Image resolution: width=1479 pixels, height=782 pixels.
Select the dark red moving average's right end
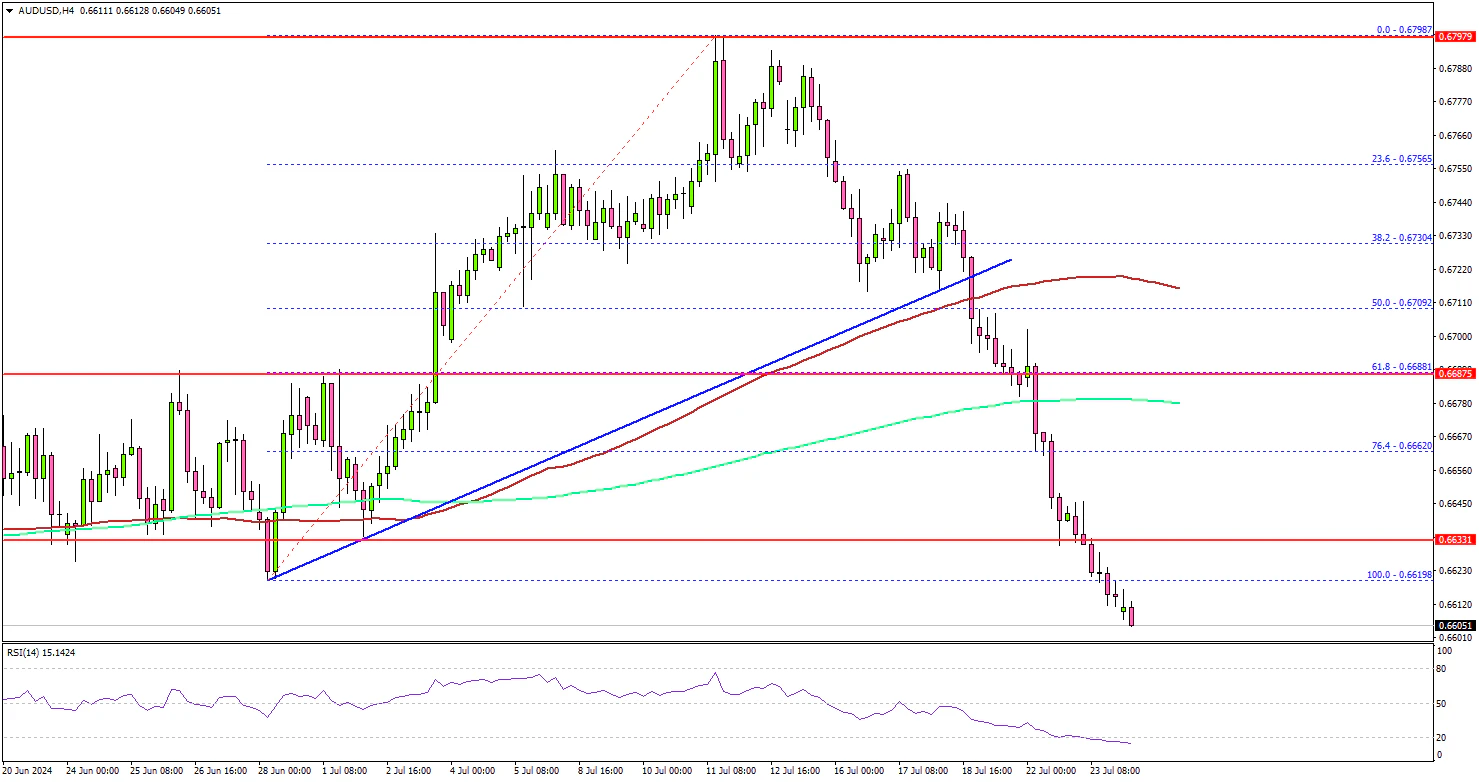point(1177,287)
